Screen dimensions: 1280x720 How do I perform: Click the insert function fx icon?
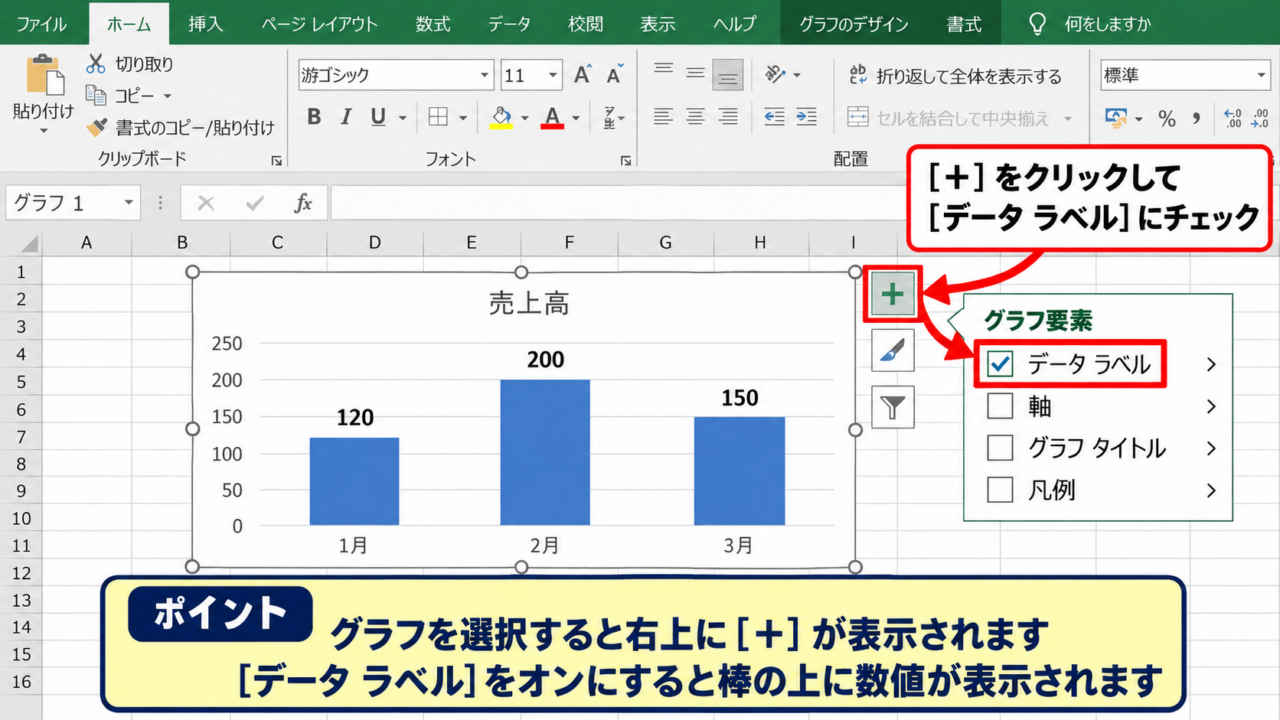point(303,203)
